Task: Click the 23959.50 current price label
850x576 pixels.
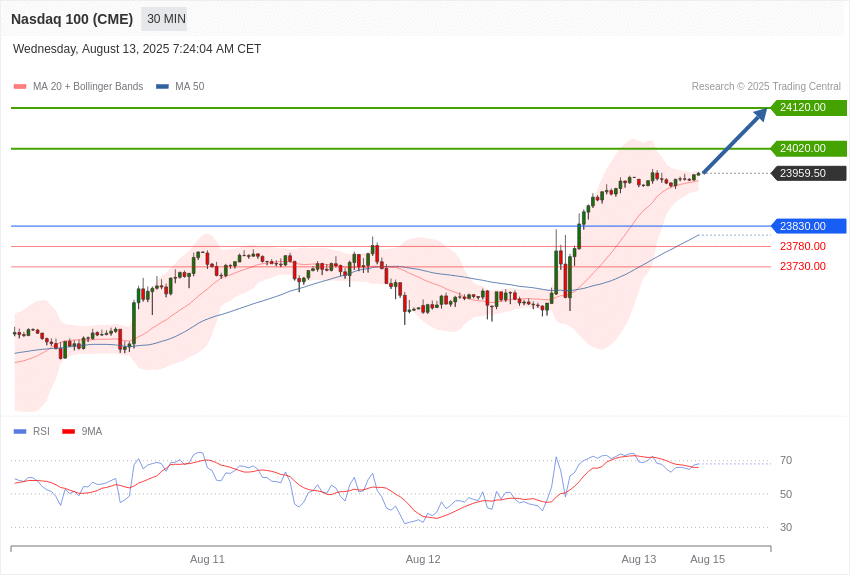Action: (x=809, y=173)
